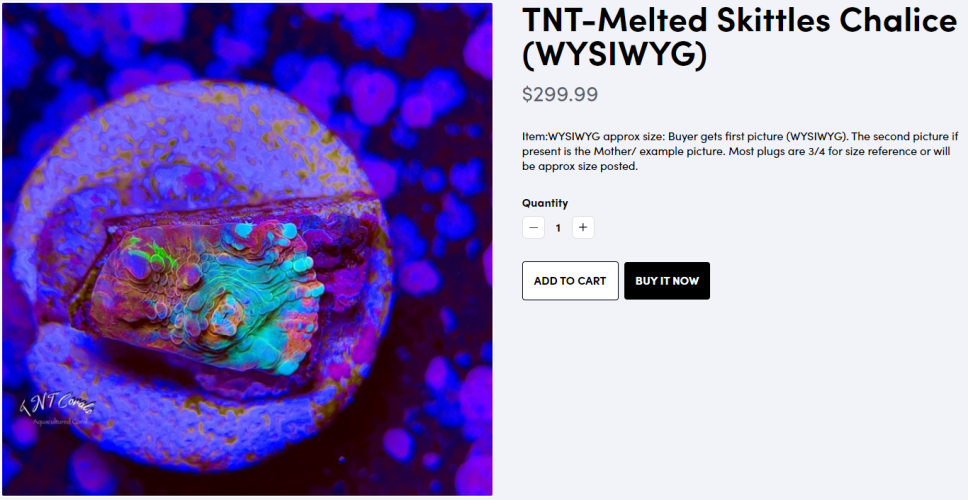The height and width of the screenshot is (500, 968).
Task: Open the Melted Skittles Chalice product photo
Action: tap(247, 249)
